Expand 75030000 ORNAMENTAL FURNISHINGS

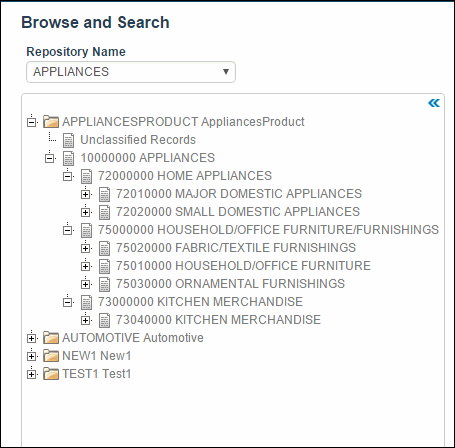click(x=86, y=284)
